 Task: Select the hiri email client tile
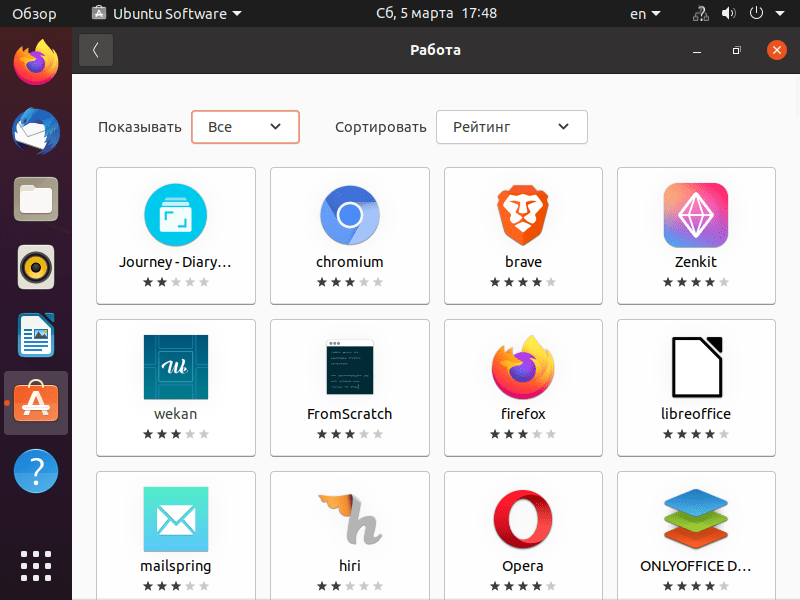(349, 535)
